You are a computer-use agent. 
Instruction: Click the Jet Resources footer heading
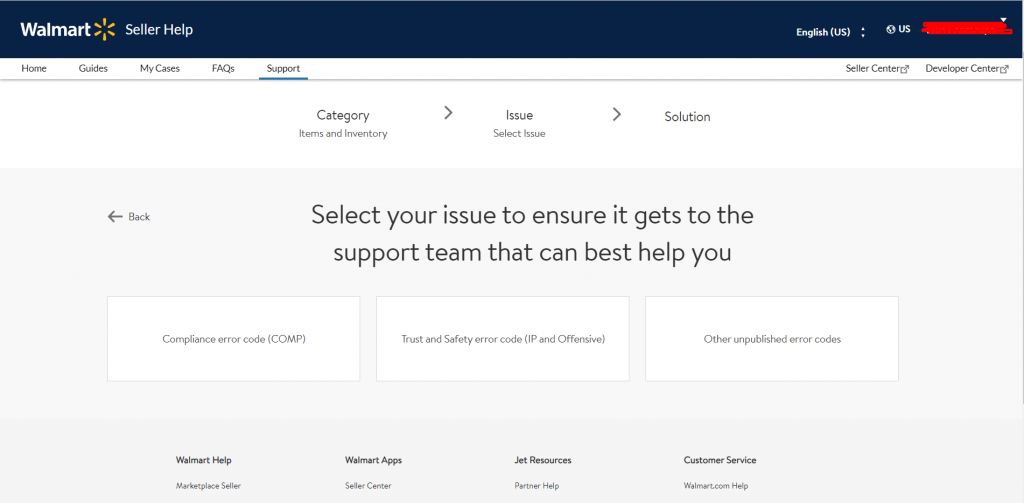543,460
